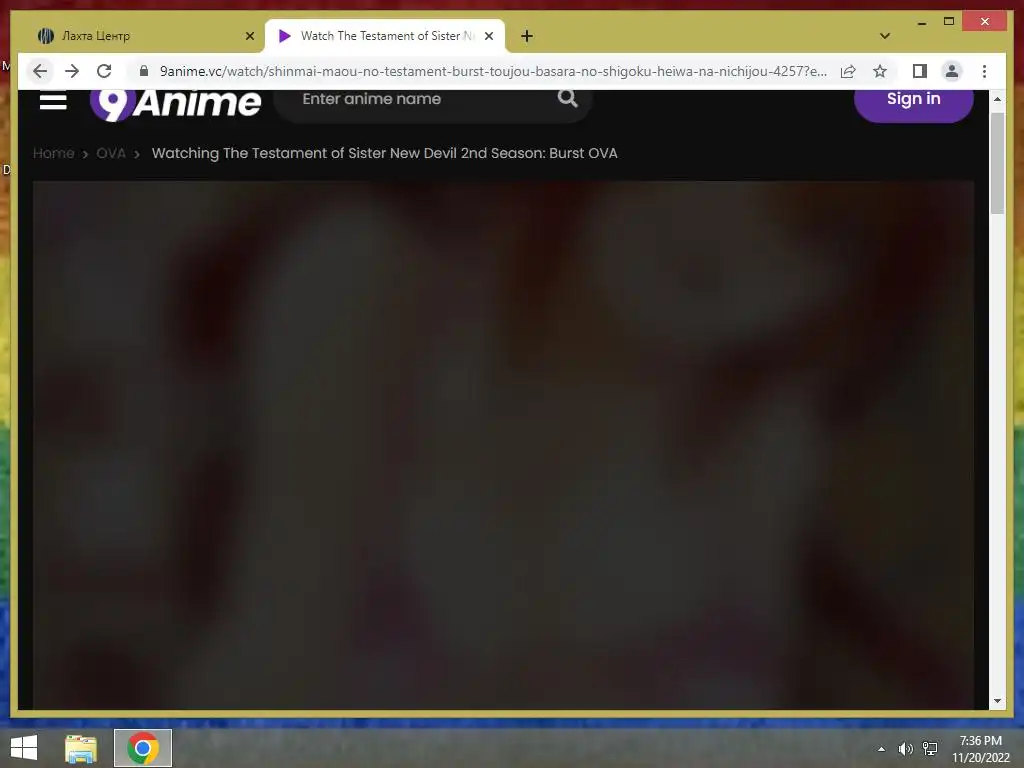
Task: Open a new tab
Action: point(526,36)
